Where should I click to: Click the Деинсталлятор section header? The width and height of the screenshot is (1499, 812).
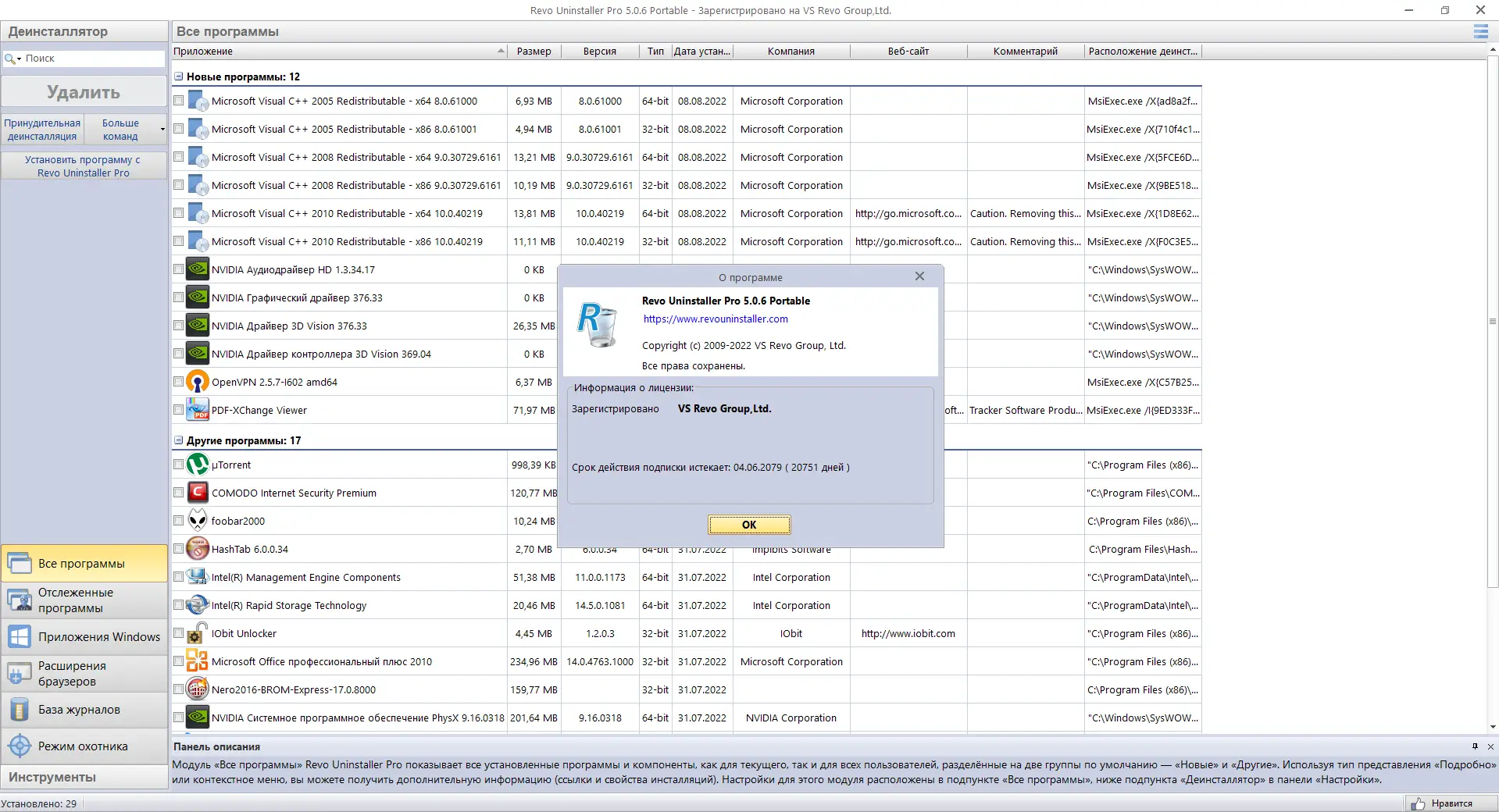coord(84,31)
